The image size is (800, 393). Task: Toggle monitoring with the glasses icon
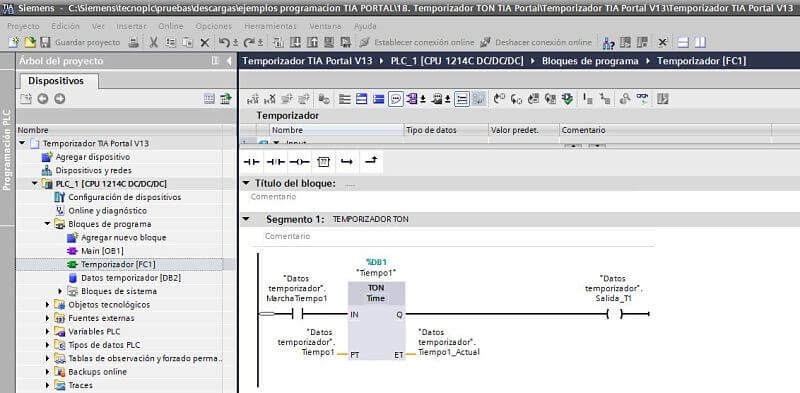click(x=642, y=99)
